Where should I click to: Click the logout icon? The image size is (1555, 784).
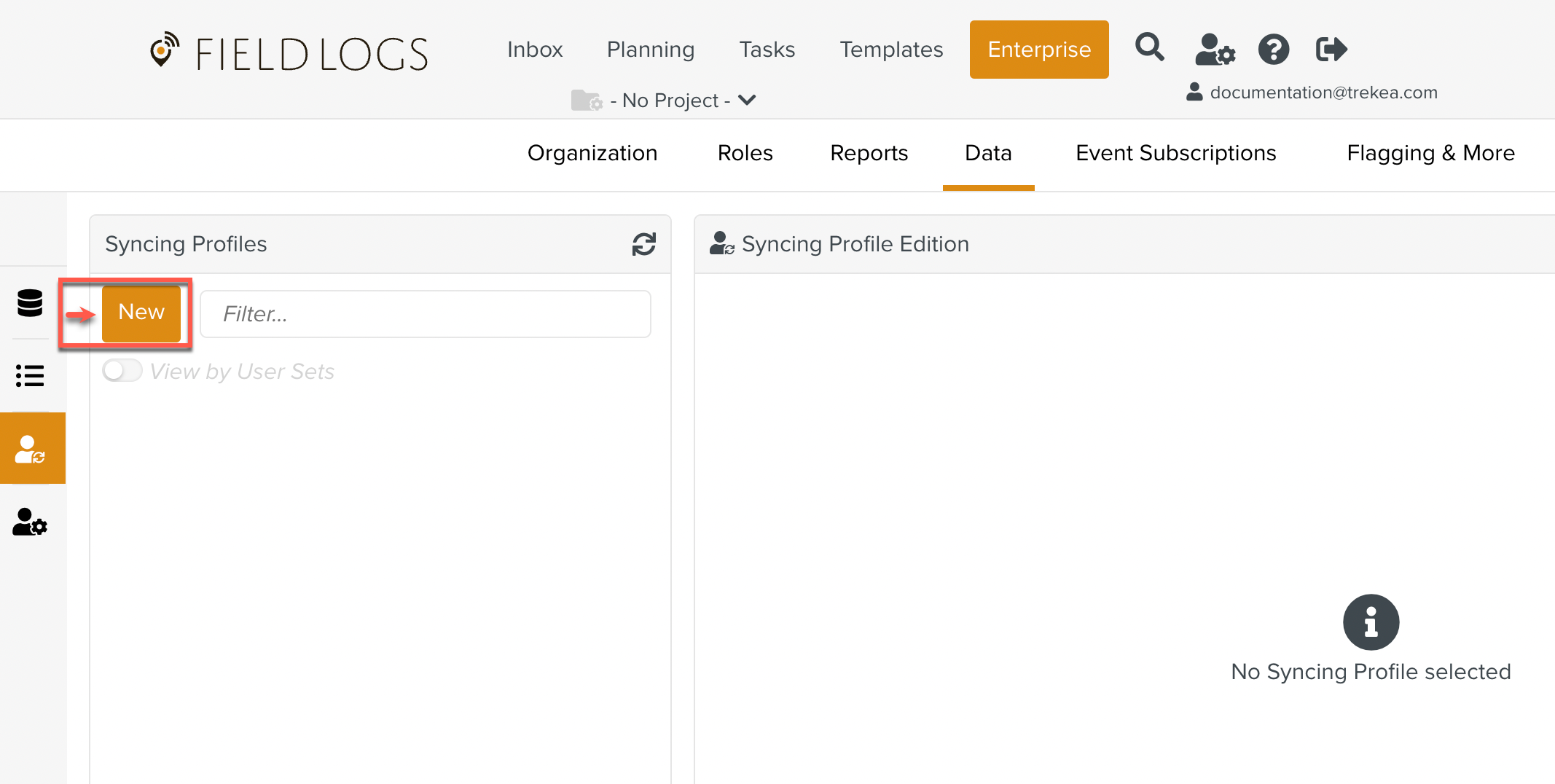click(x=1330, y=50)
